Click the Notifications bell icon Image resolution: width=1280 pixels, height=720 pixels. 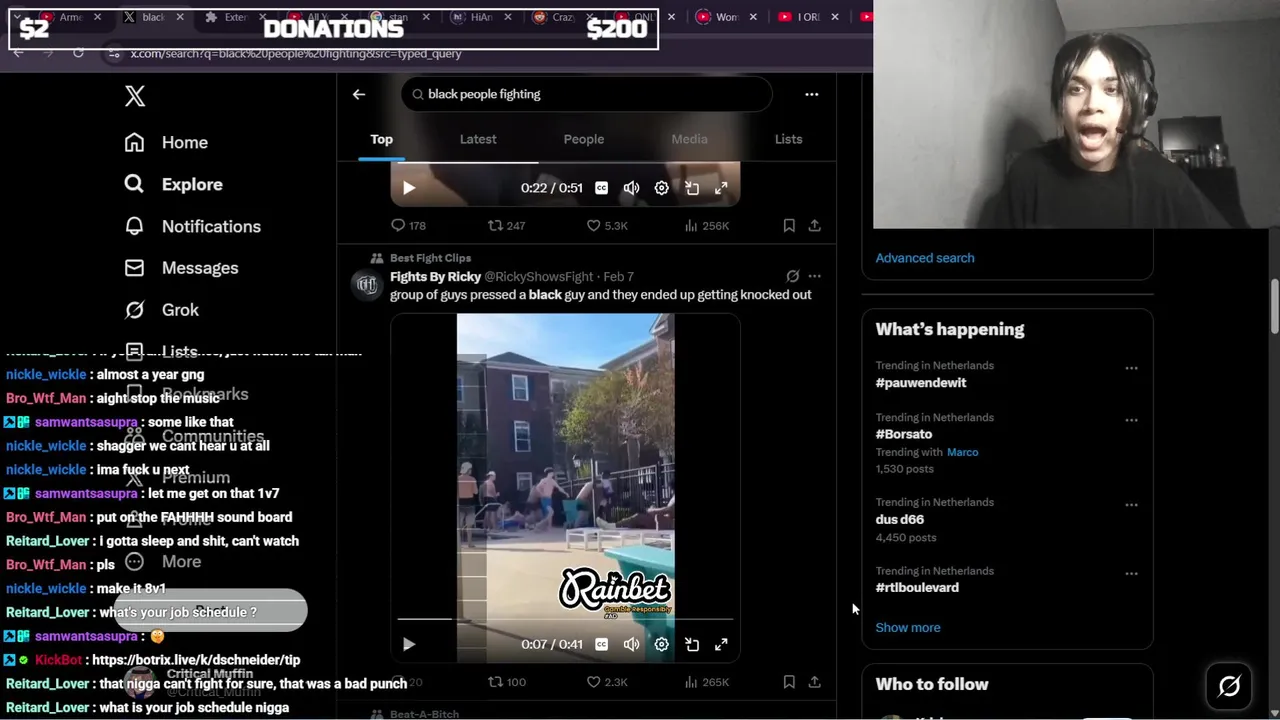[134, 226]
